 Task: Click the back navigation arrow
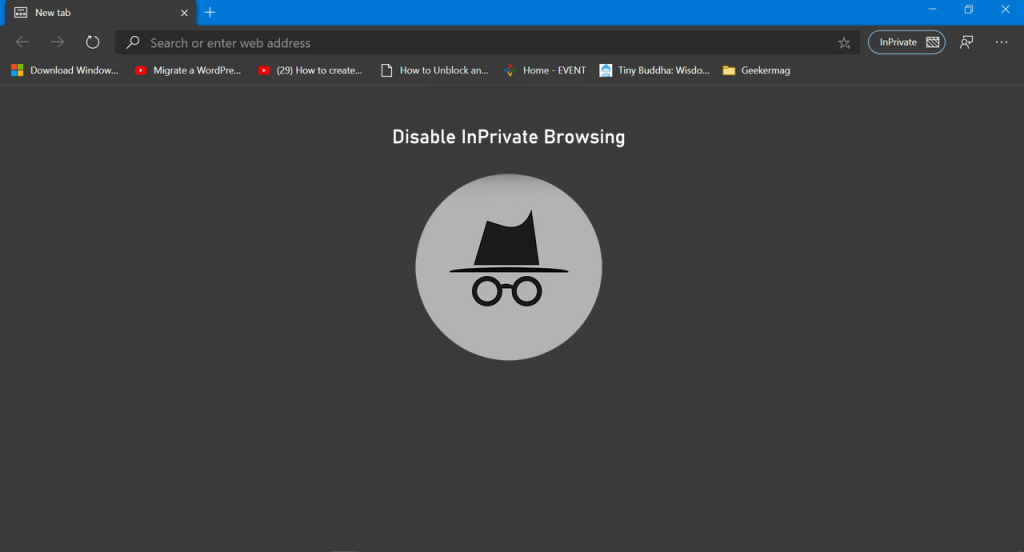point(22,42)
